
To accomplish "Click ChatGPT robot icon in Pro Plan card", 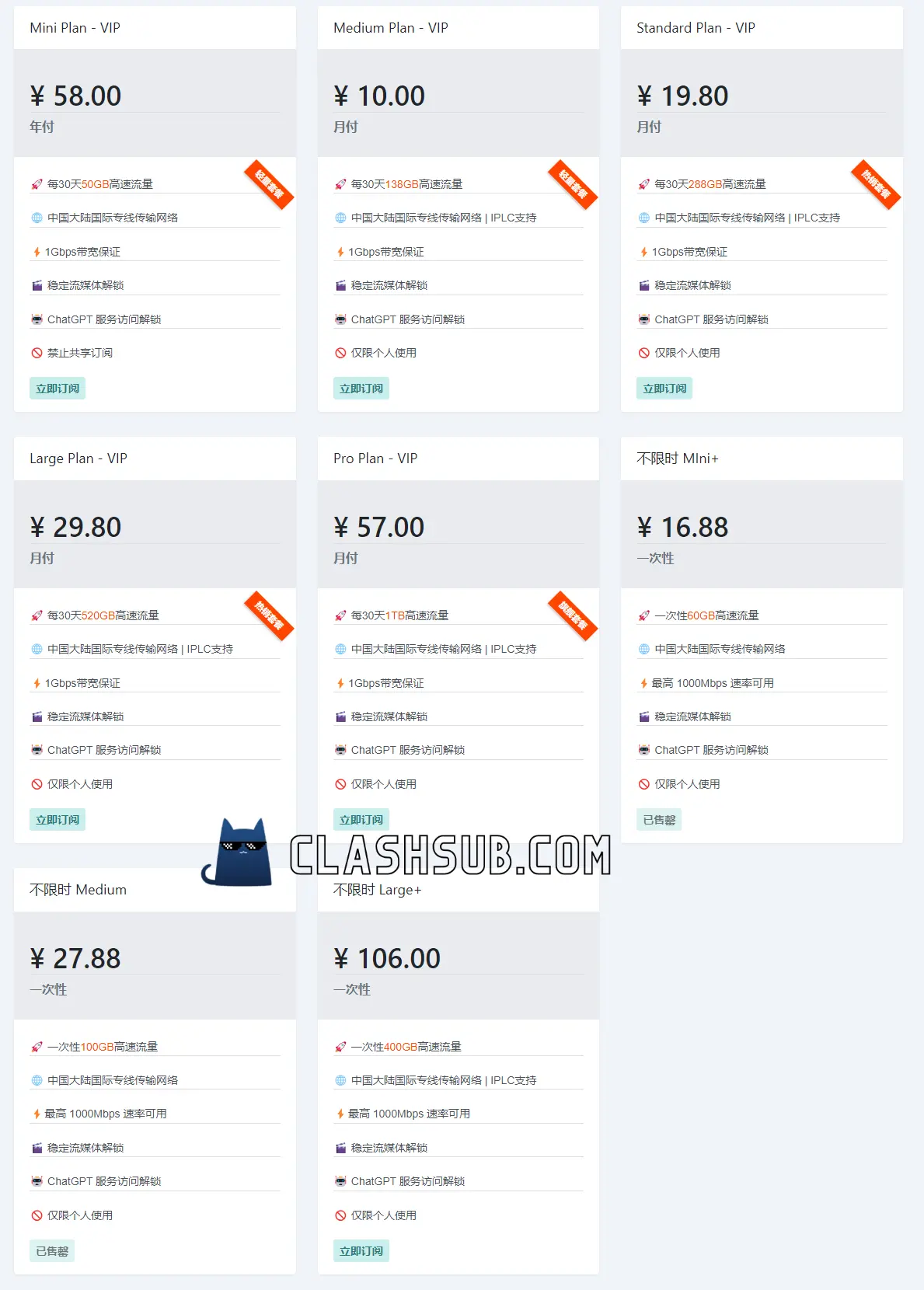I will point(340,750).
